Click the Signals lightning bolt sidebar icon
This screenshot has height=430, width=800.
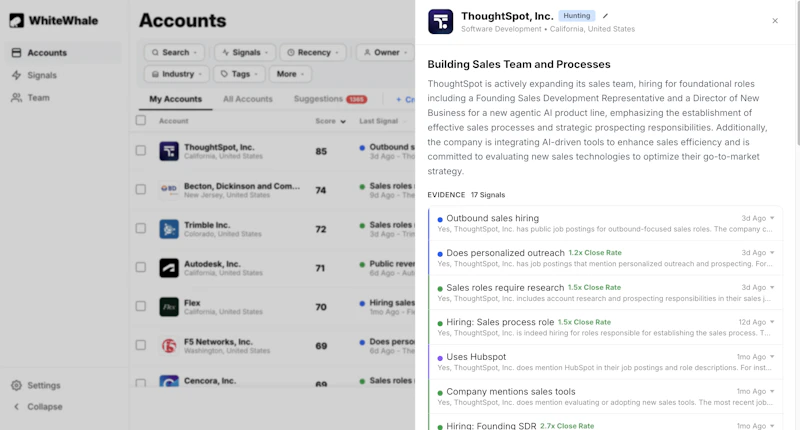16,75
